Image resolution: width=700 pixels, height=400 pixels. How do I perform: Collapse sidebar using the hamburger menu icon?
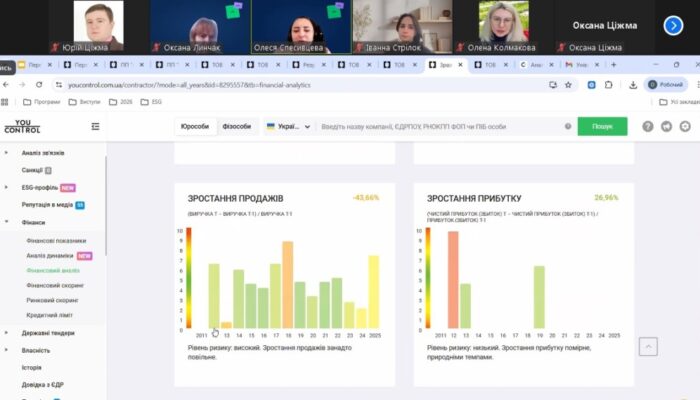[95, 126]
